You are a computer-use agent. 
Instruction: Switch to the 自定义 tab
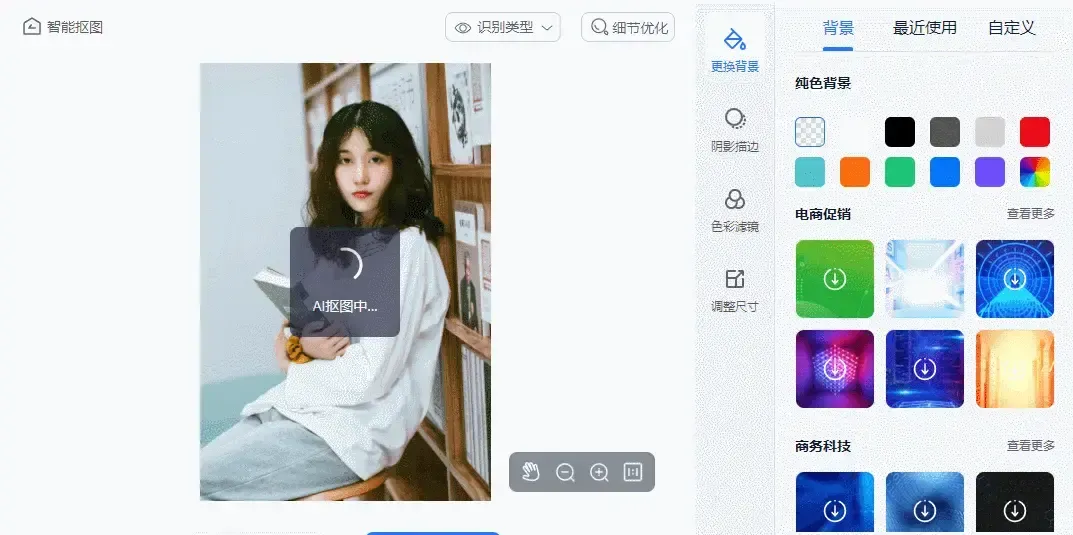pos(1011,28)
